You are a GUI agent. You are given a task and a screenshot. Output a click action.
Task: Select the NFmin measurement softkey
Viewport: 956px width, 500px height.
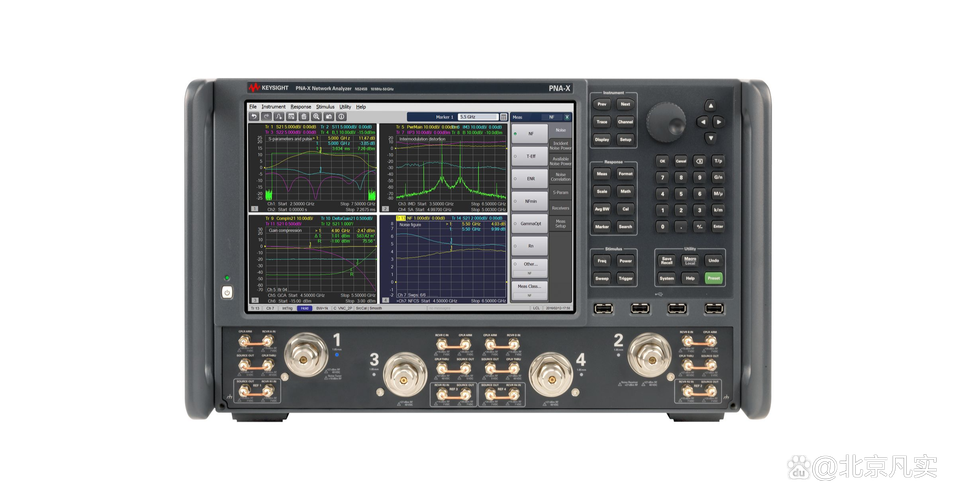pyautogui.click(x=530, y=201)
